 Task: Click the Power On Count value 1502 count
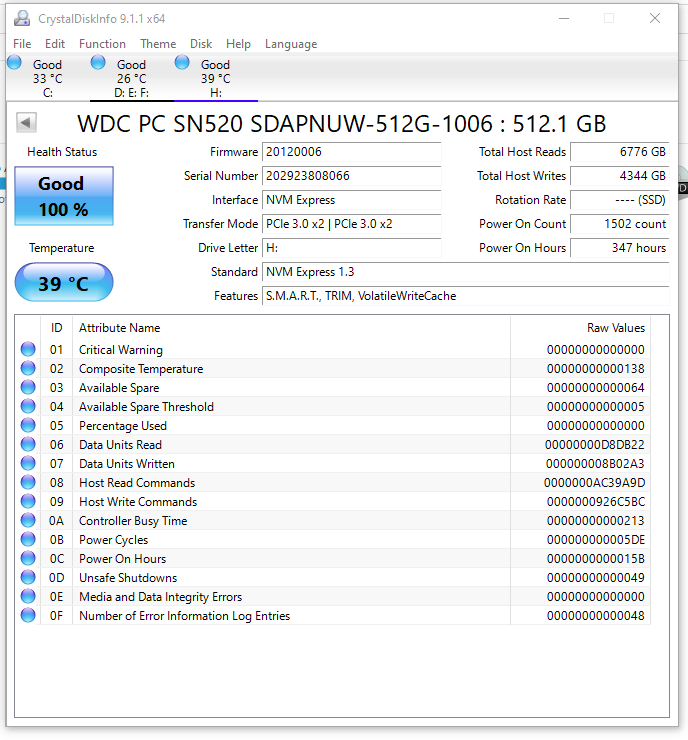(620, 224)
